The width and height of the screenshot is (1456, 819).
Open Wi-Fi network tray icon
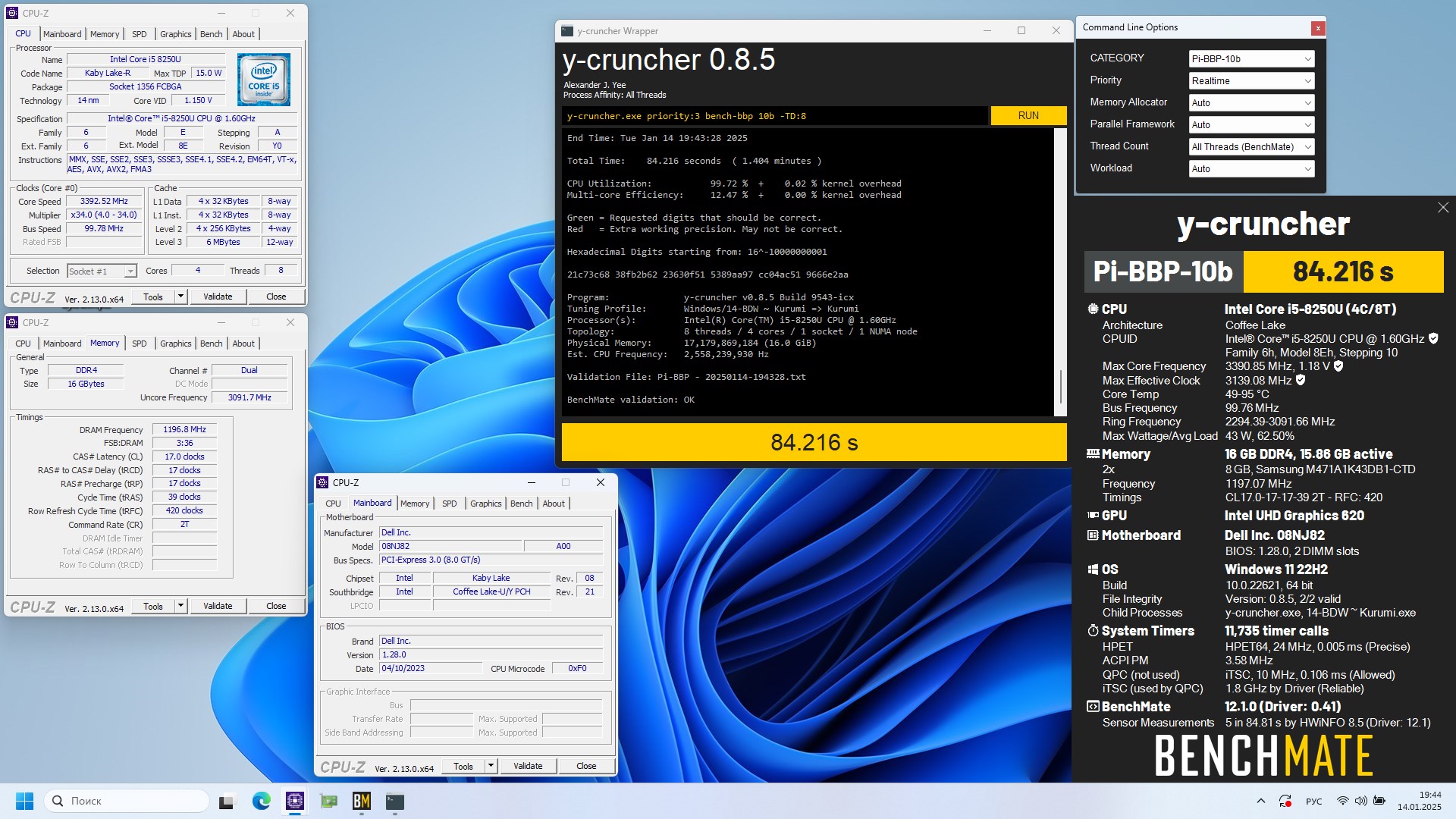(1342, 801)
